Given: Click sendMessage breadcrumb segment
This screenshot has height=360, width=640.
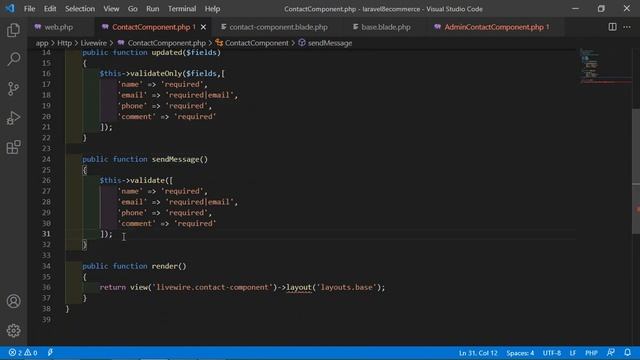Looking at the screenshot, I should coord(325,43).
